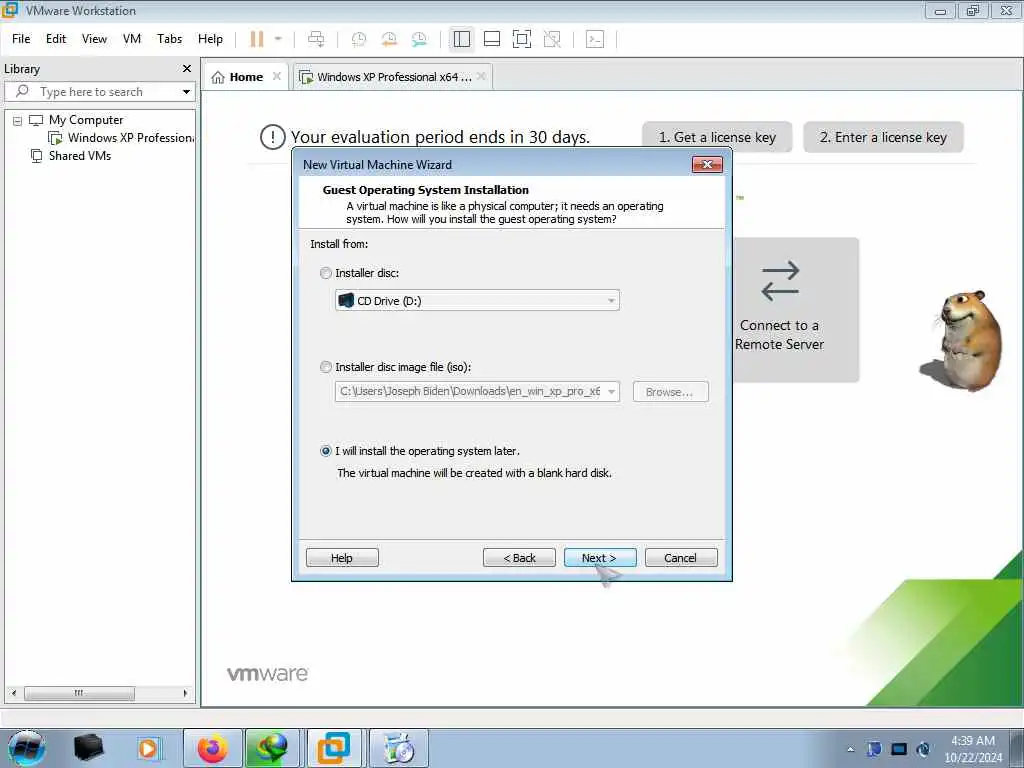Open the ISO file path combo box
This screenshot has height=768, width=1024.
[x=477, y=392]
